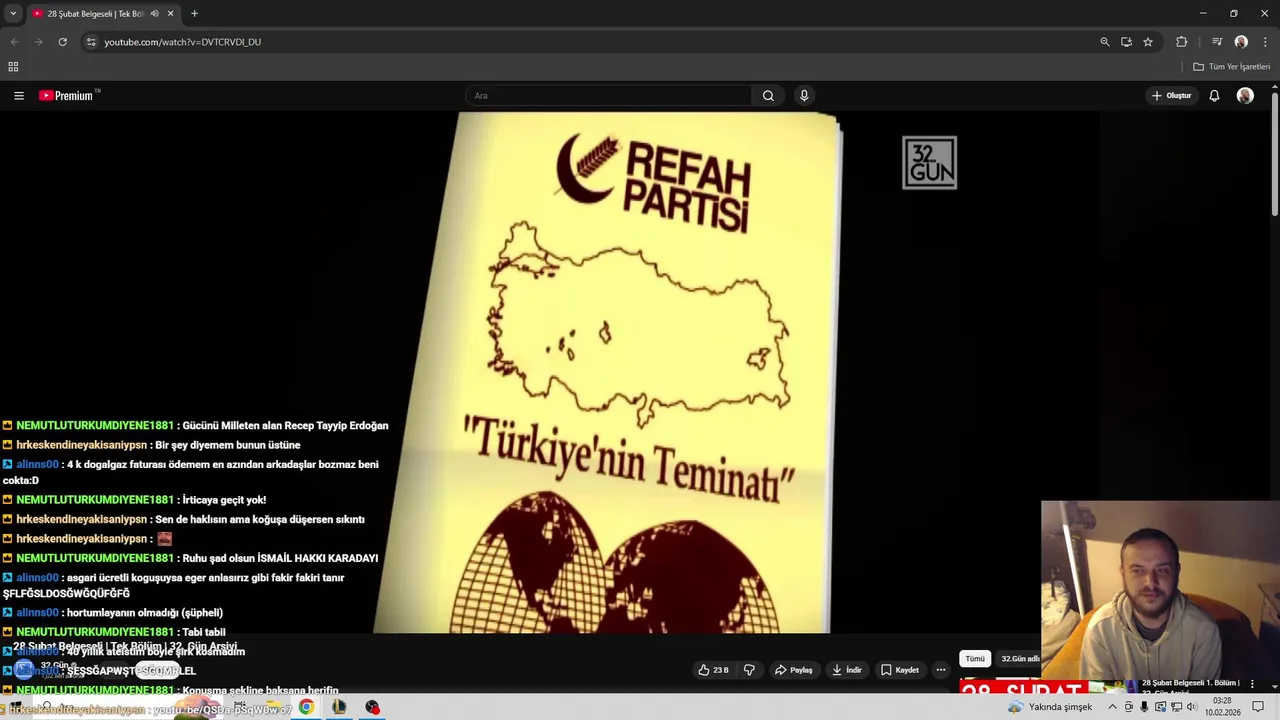Focus the Ara search field
This screenshot has width=1280, height=720.
608,96
